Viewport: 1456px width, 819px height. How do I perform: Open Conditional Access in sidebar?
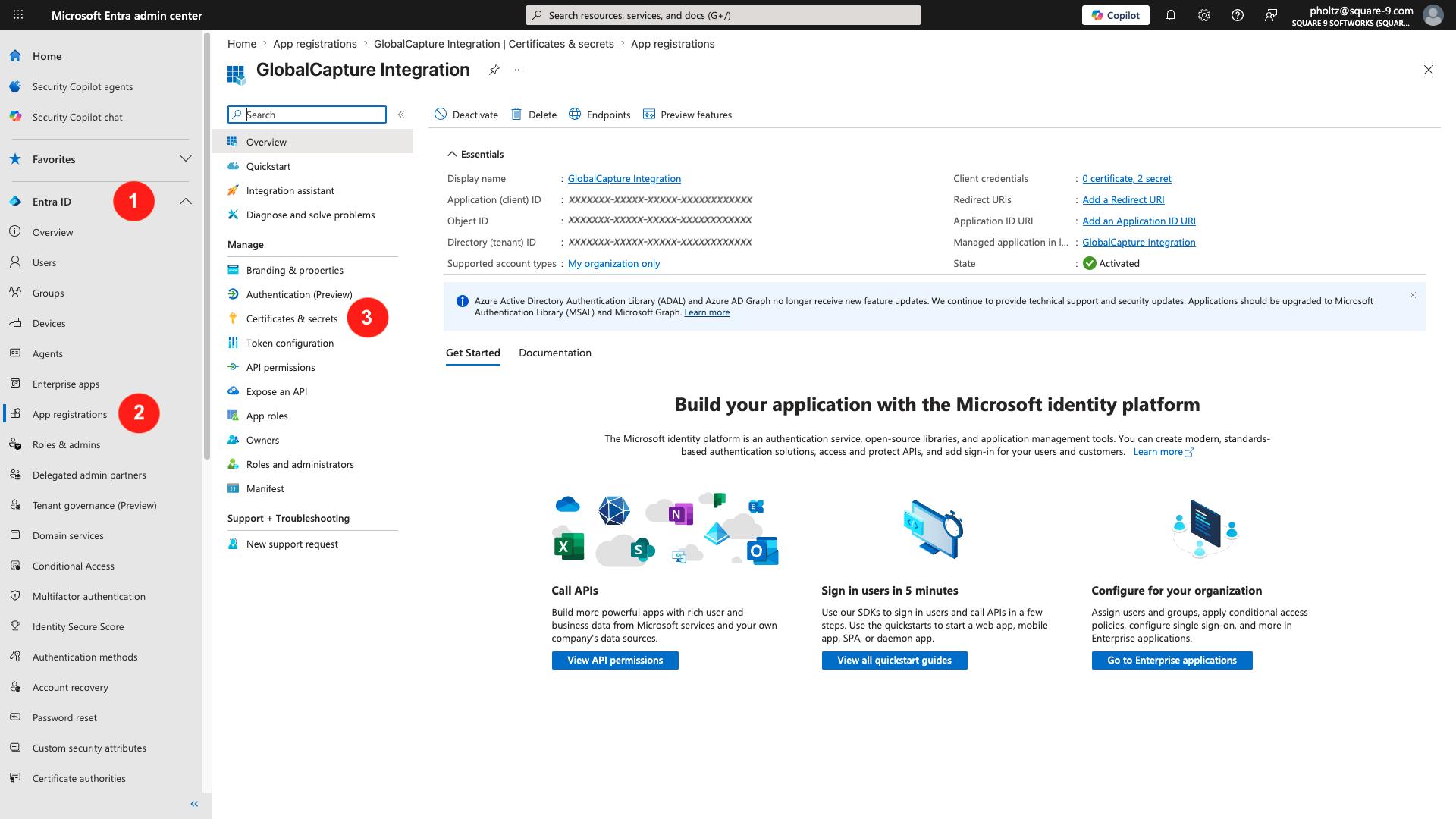pos(74,566)
